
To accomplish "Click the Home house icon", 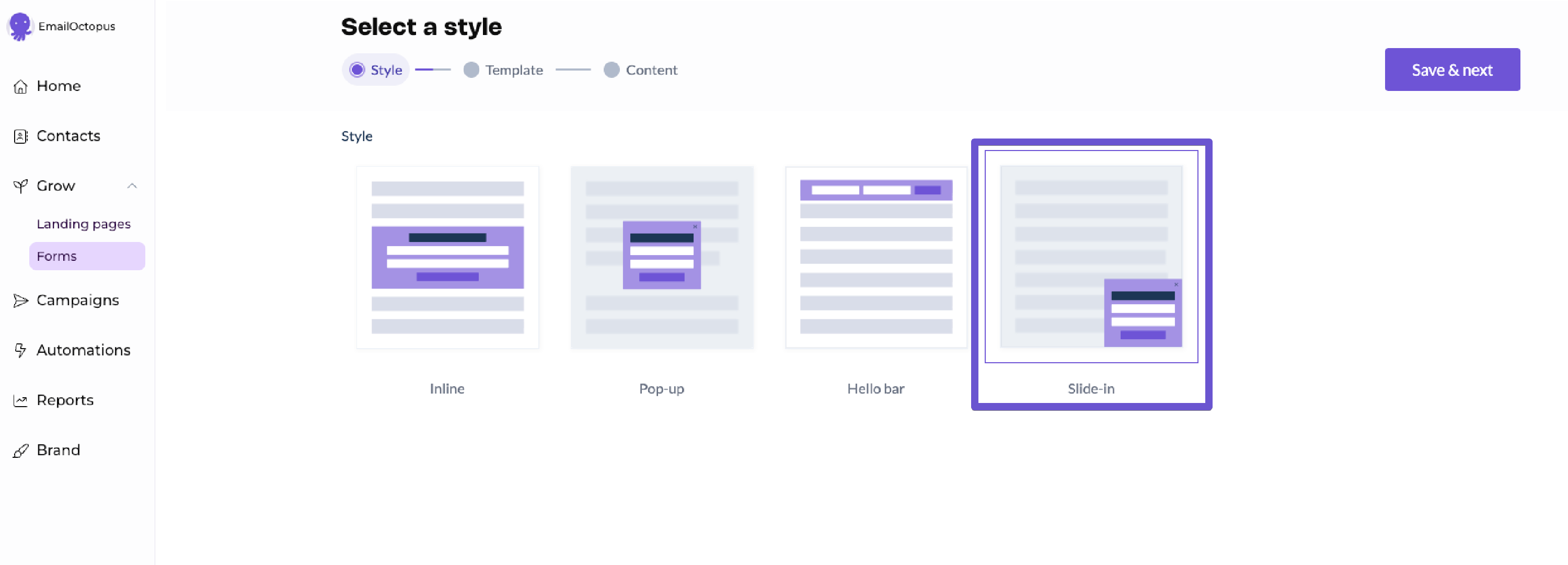I will point(21,86).
